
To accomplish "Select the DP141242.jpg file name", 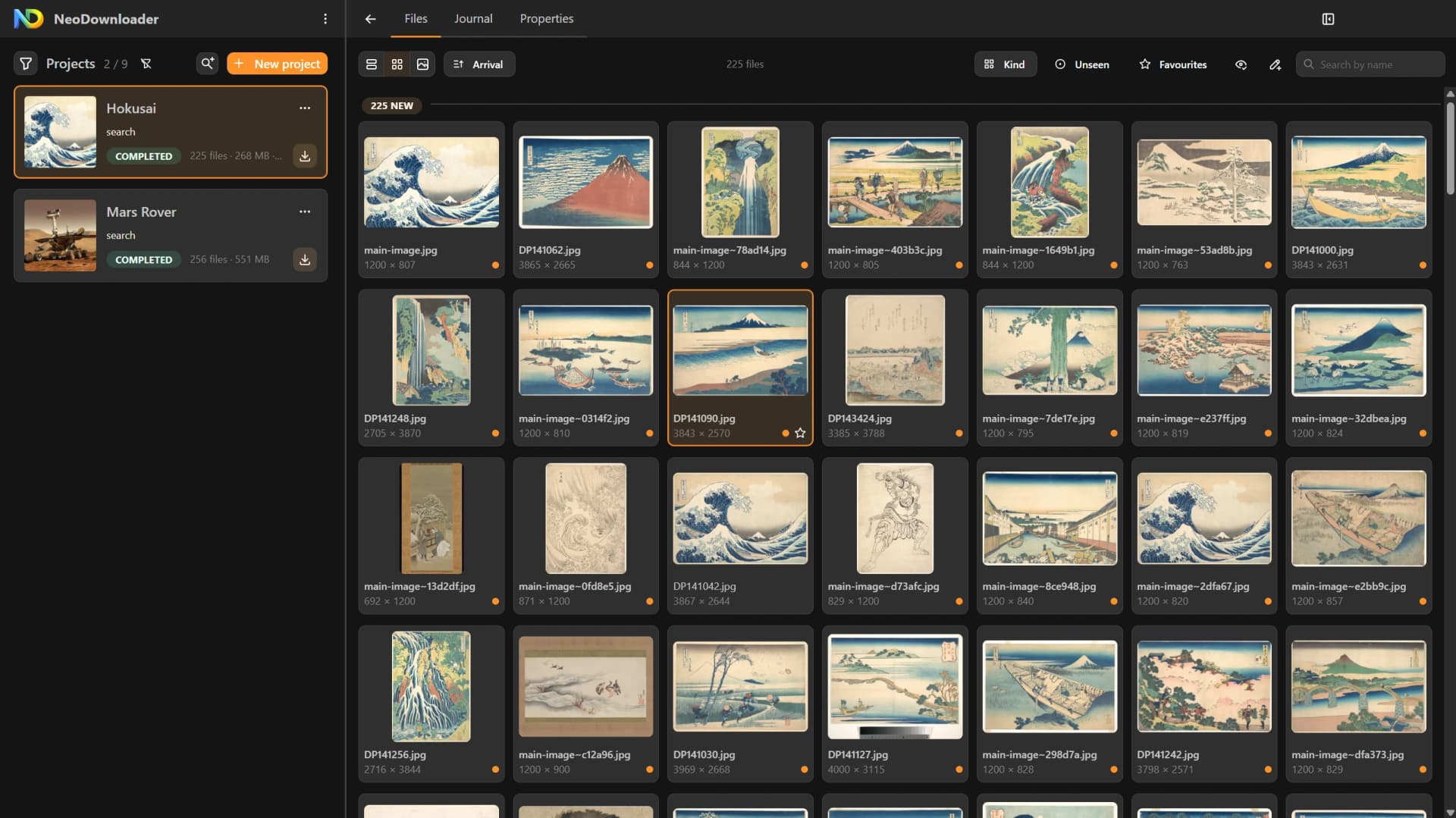I will 1168,755.
